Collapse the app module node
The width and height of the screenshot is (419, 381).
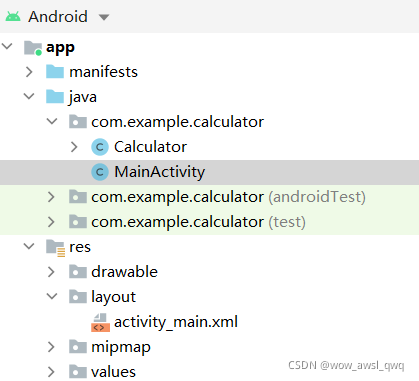coord(7,46)
